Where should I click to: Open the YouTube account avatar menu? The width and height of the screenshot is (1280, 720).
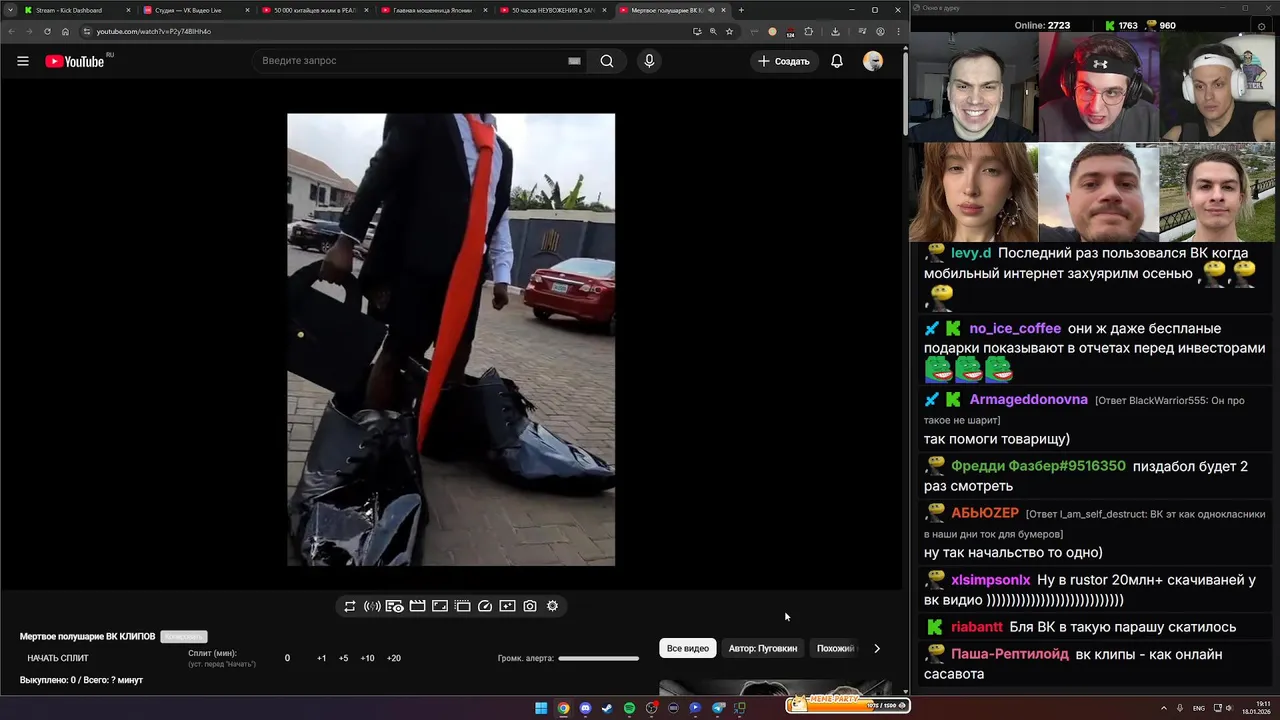click(x=873, y=61)
